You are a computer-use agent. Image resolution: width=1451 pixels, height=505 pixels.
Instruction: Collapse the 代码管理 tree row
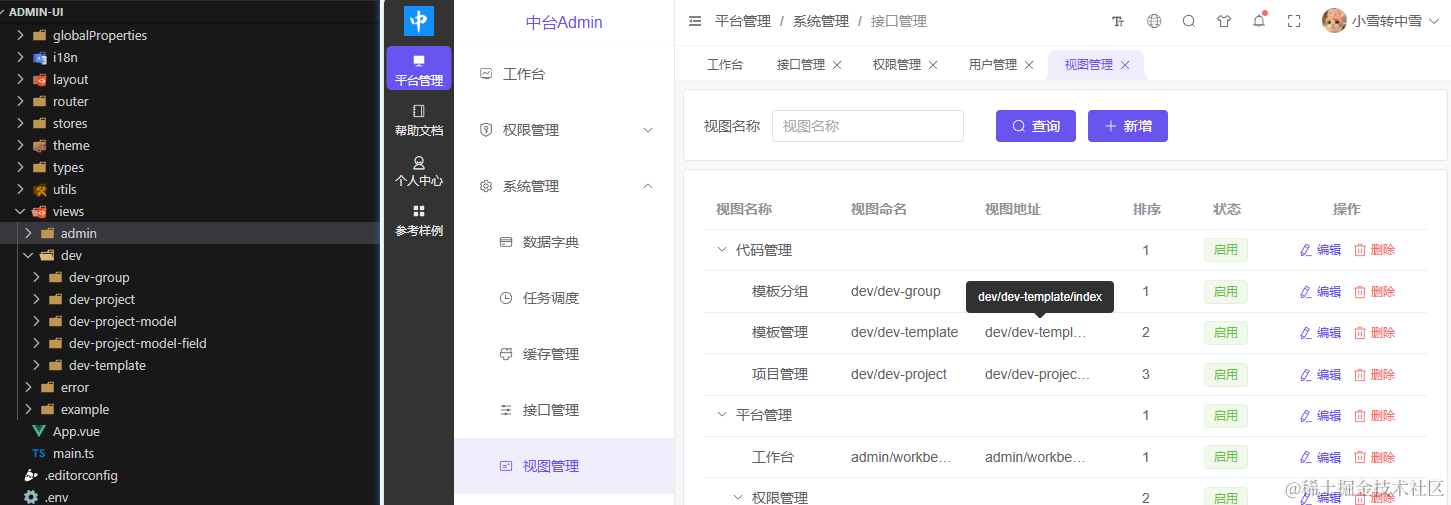[x=722, y=250]
